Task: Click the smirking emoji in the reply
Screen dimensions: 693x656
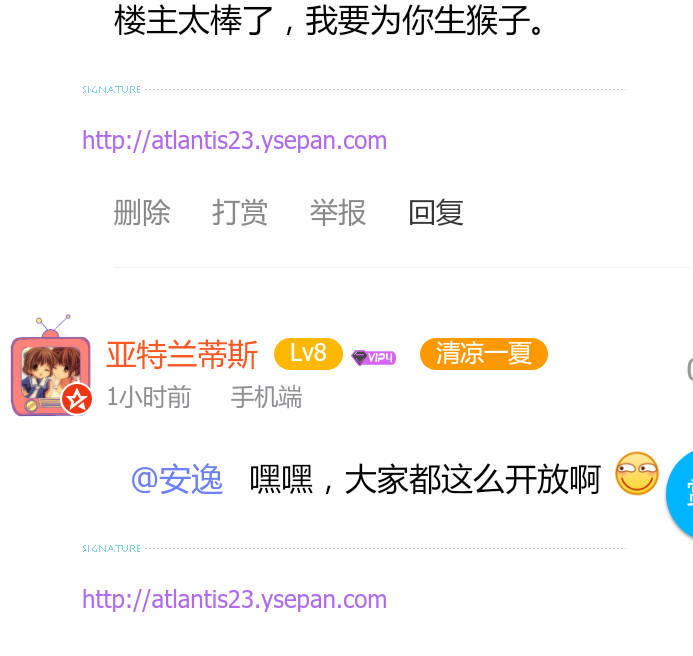Action: [x=636, y=473]
